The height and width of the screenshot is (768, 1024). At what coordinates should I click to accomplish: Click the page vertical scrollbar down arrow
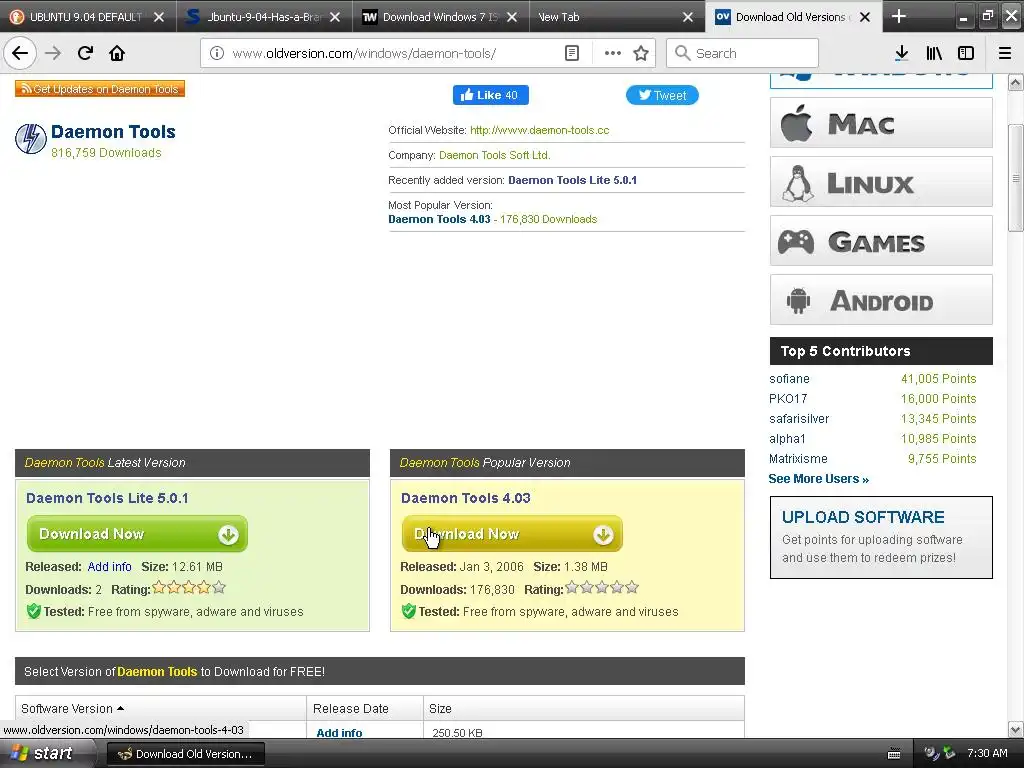tap(1015, 729)
